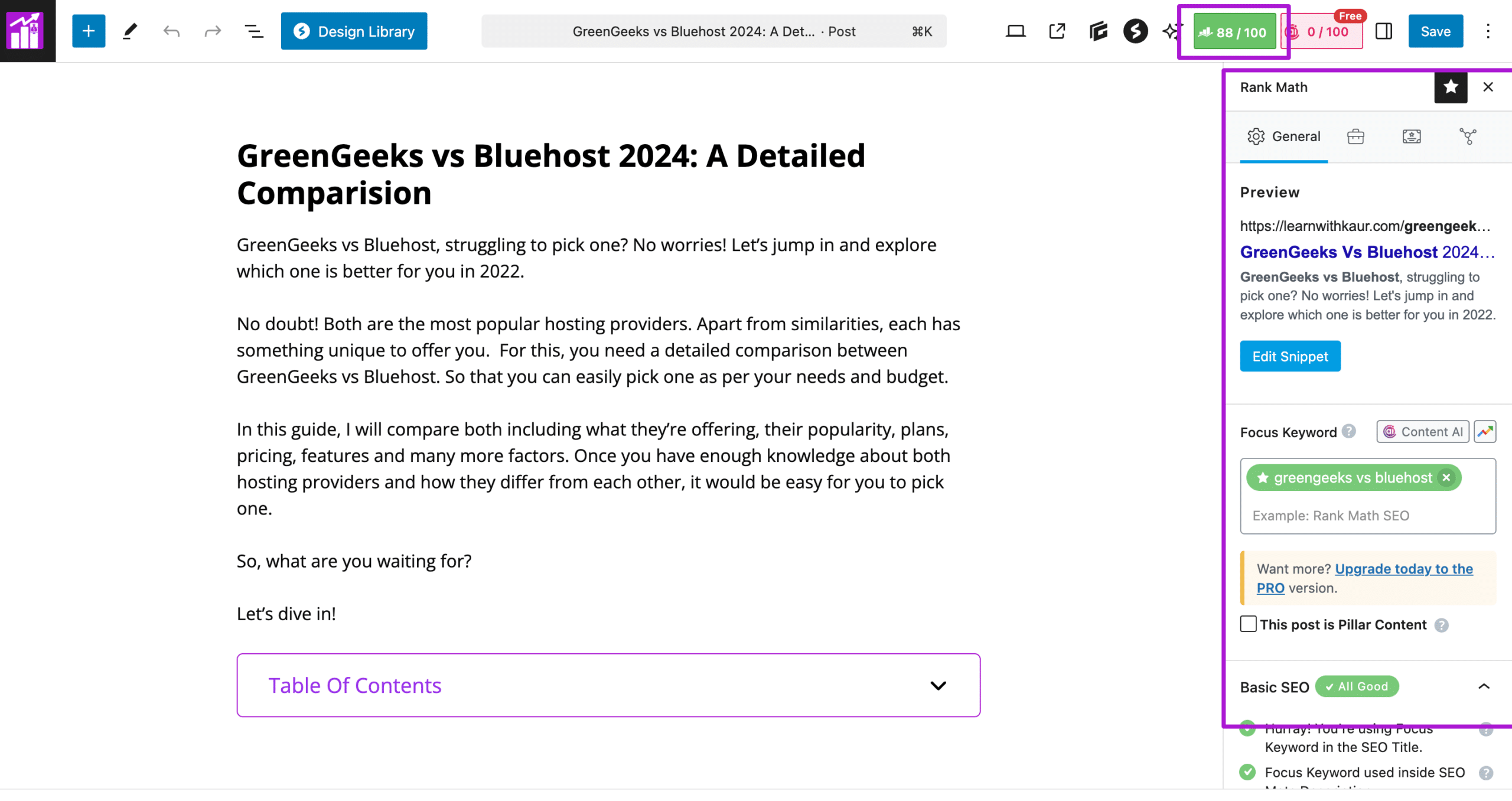Image resolution: width=1512 pixels, height=801 pixels.
Task: Select the editing mode pencil tool
Action: point(131,31)
